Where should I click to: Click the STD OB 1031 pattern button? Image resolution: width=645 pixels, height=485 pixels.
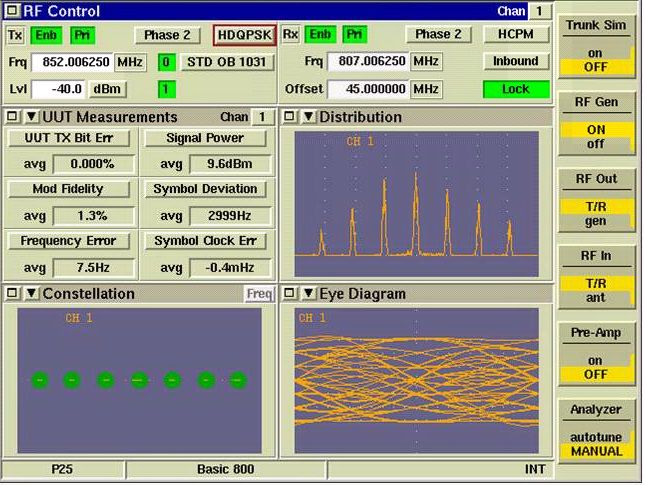227,62
